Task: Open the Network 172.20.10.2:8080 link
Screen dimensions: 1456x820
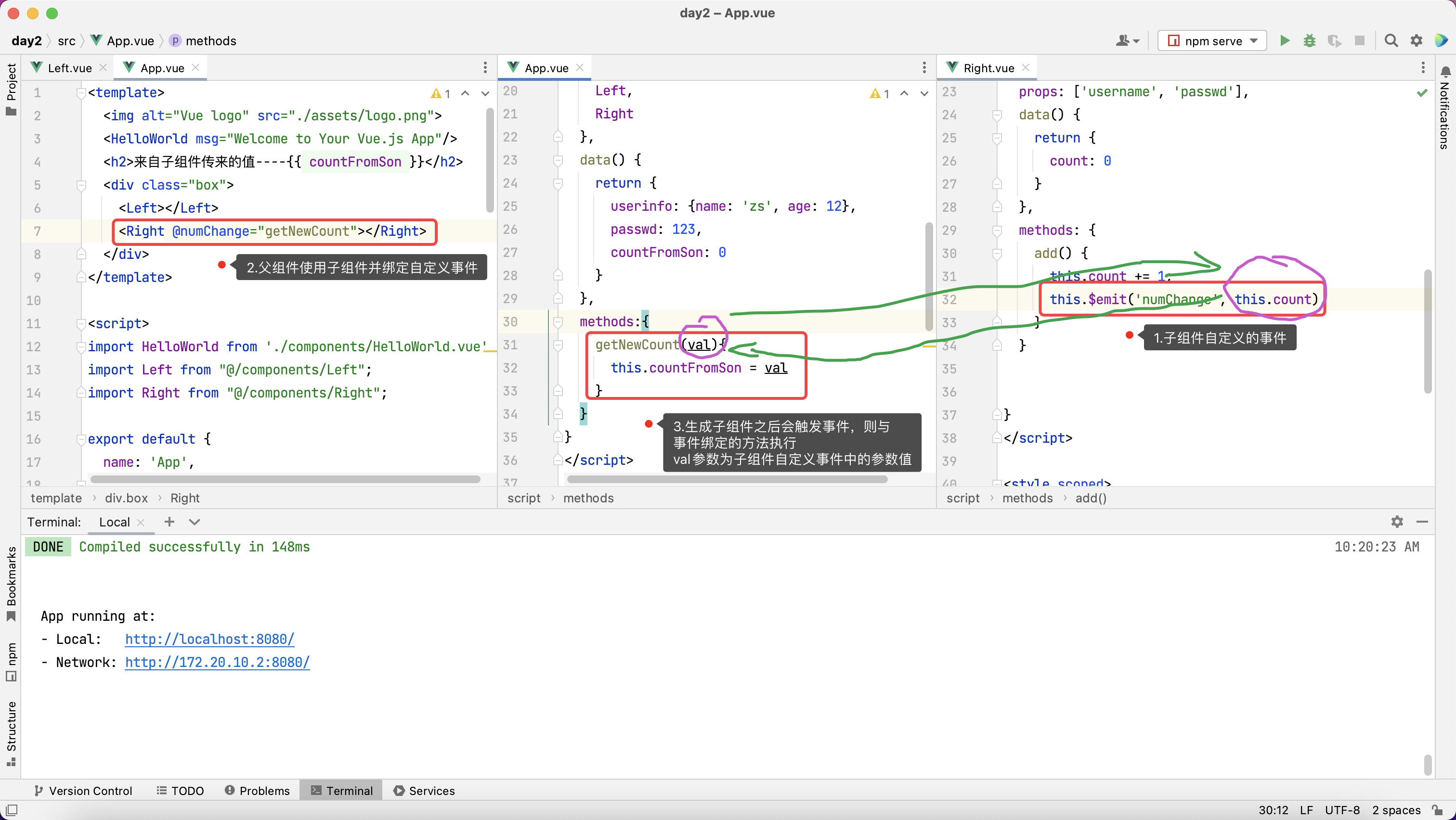Action: [217, 662]
